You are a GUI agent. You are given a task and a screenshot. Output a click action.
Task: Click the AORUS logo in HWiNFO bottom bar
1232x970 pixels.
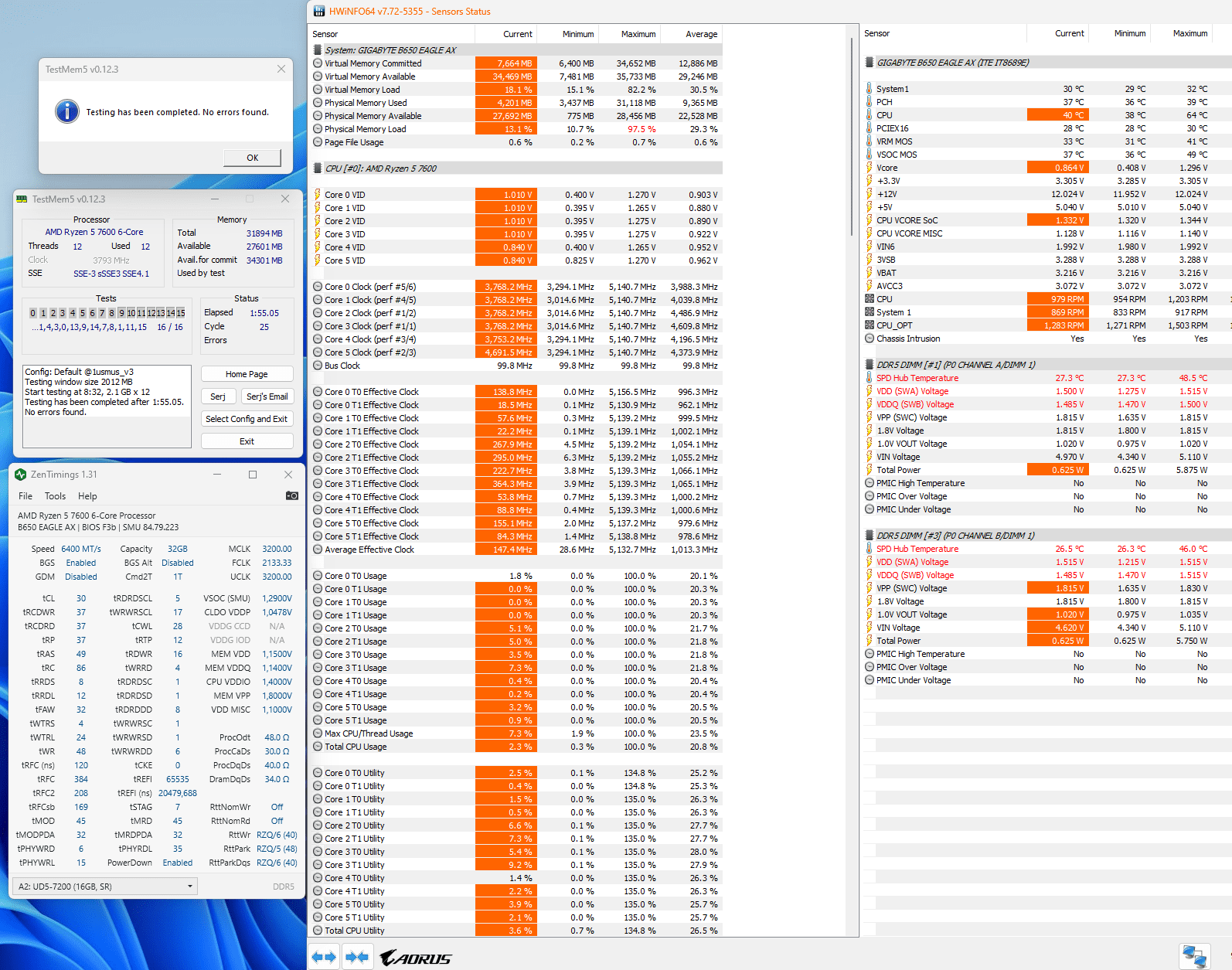(416, 958)
